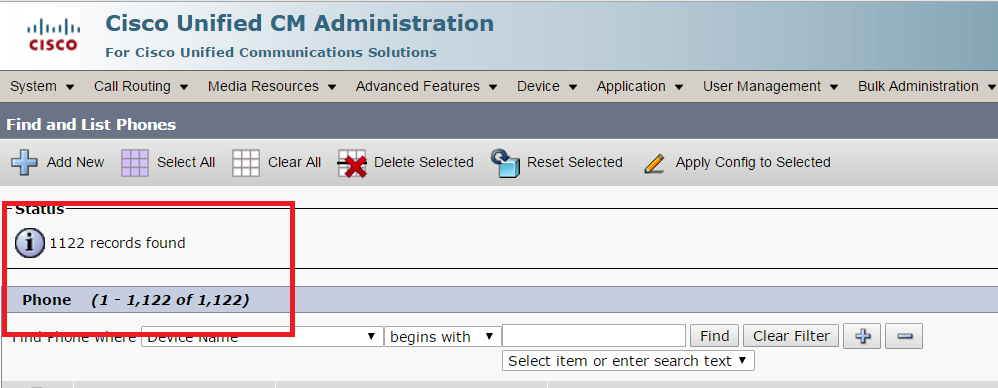Open the Media Resources menu
Viewport: 998px width, 388px height.
click(x=272, y=87)
